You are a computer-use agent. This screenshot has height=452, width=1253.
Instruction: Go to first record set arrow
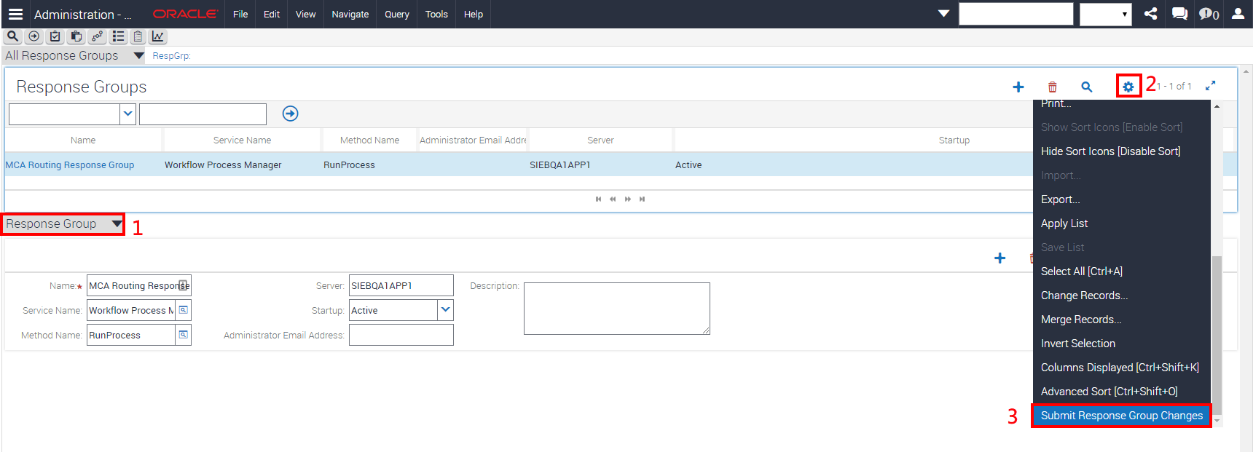[598, 199]
